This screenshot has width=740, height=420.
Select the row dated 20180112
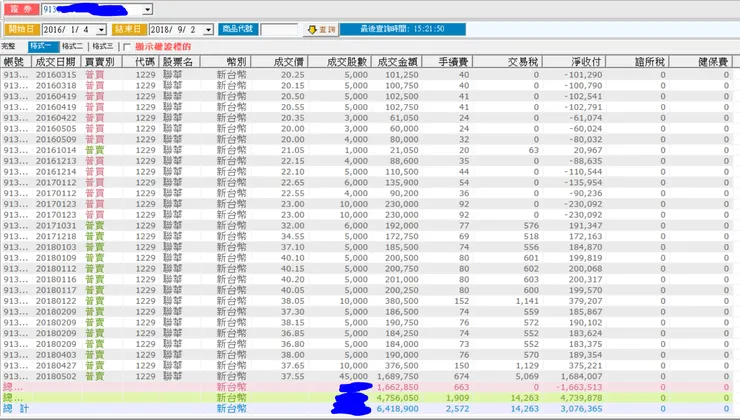[367, 269]
